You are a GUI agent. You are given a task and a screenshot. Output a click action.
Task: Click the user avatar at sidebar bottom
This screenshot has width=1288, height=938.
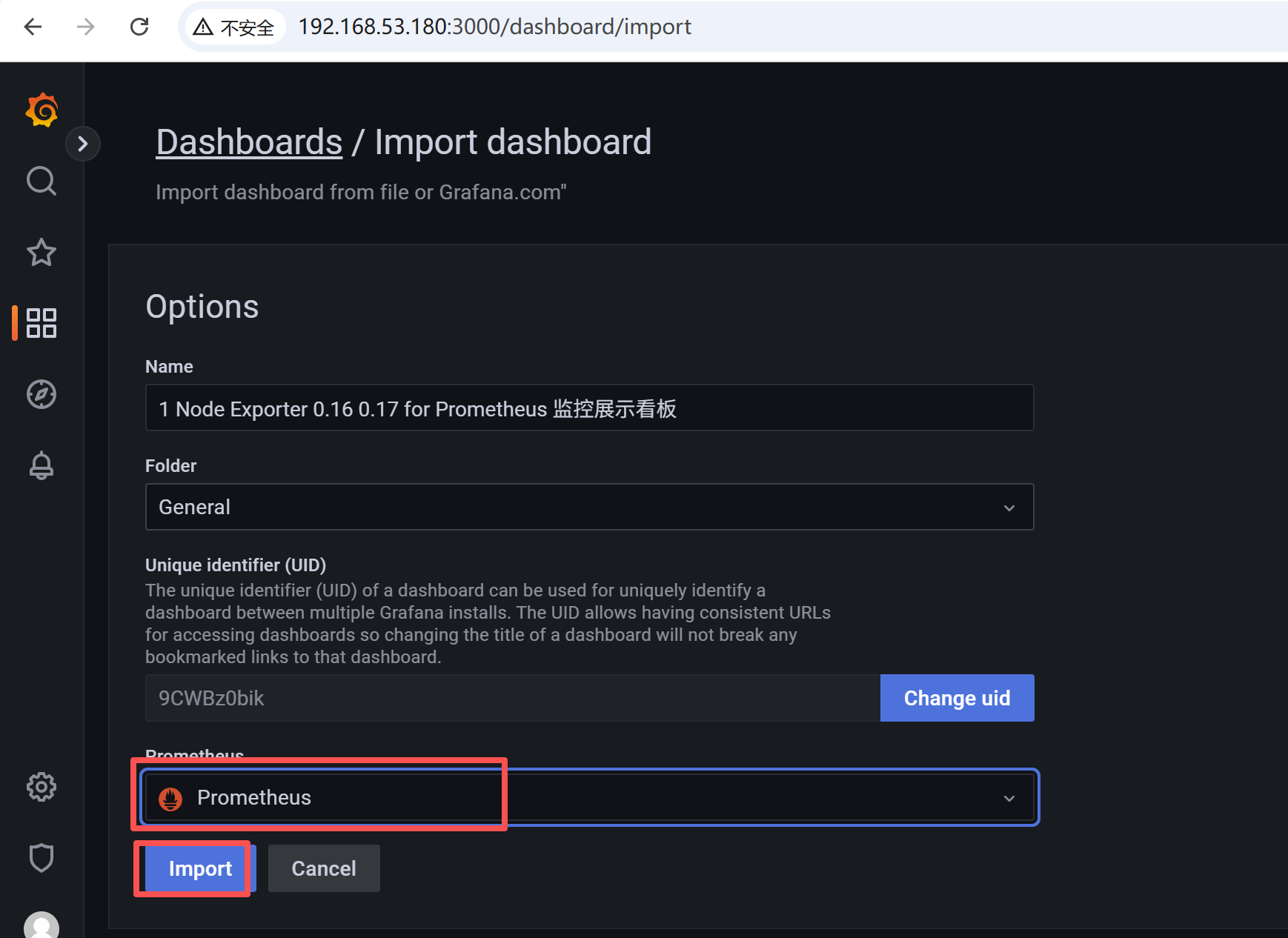42,926
